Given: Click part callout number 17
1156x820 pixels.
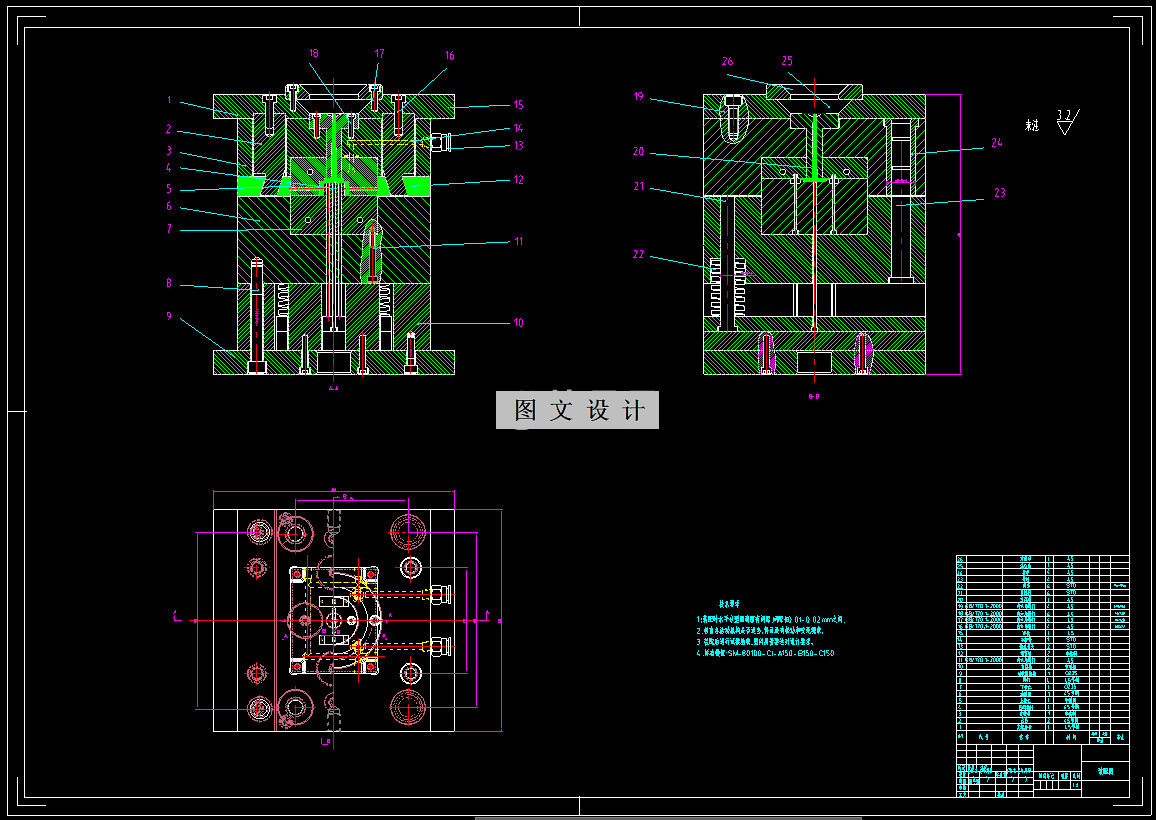Looking at the screenshot, I should tap(379, 53).
